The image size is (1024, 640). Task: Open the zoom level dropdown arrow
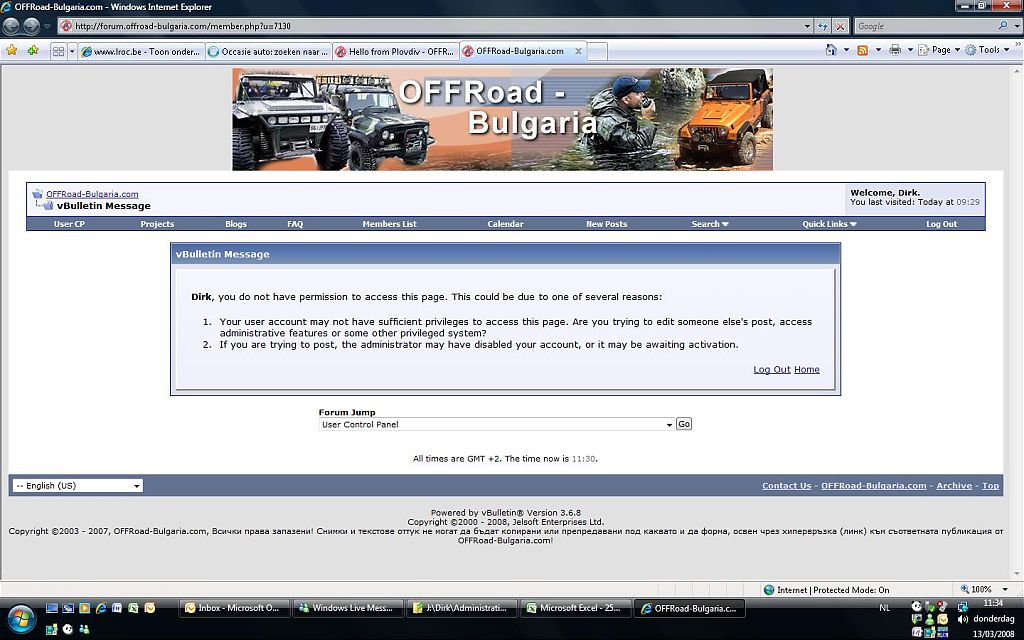(x=1005, y=590)
